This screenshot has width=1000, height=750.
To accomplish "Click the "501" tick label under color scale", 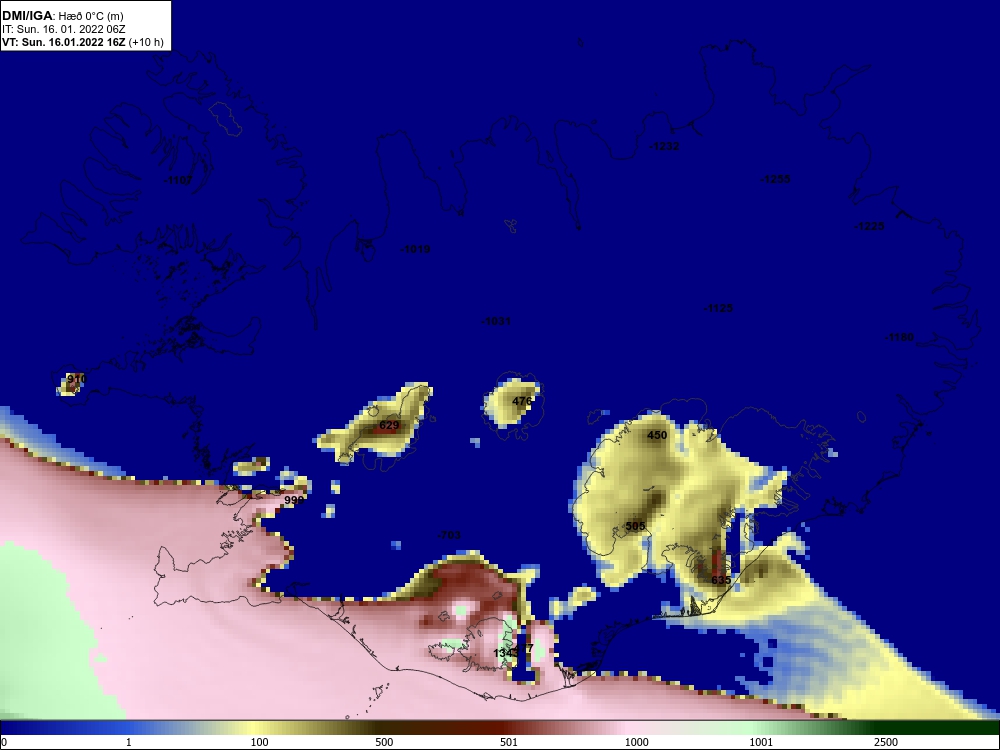I will (509, 743).
